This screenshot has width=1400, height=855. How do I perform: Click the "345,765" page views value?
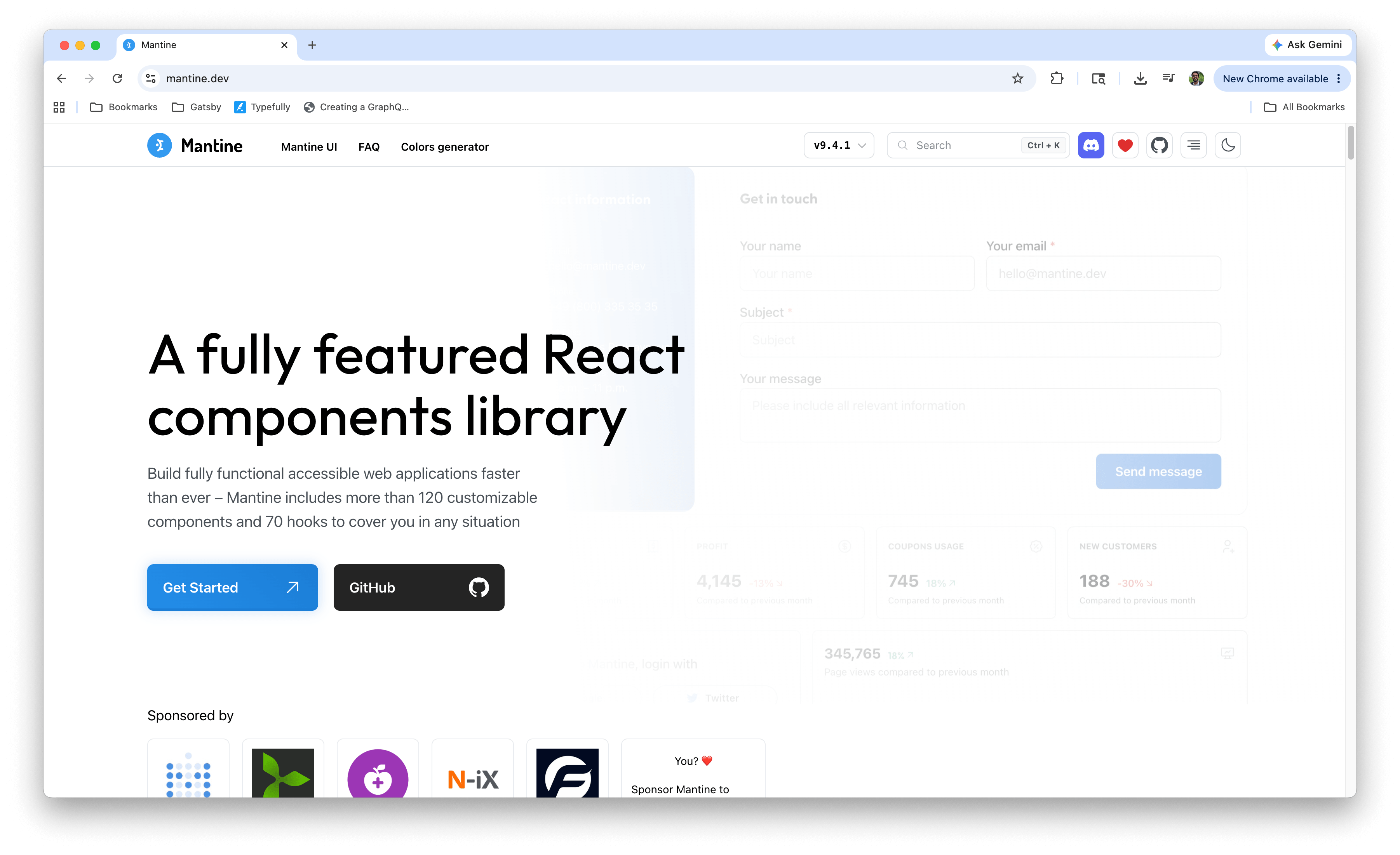852,654
